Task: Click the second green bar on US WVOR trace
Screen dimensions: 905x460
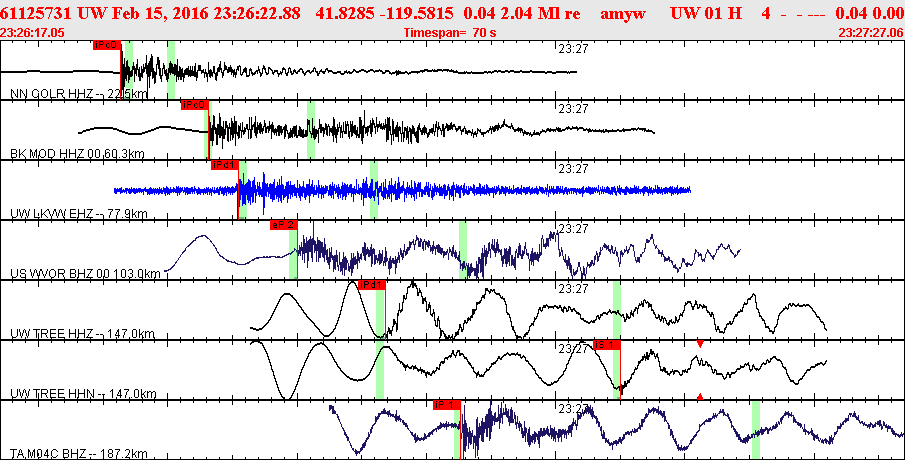Action: 463,250
